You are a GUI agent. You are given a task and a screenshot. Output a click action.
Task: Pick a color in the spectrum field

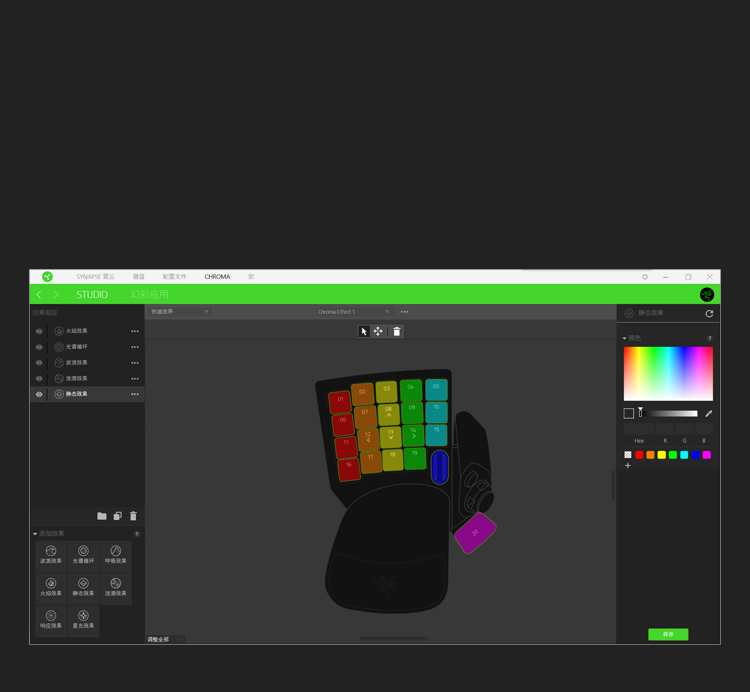[668, 373]
